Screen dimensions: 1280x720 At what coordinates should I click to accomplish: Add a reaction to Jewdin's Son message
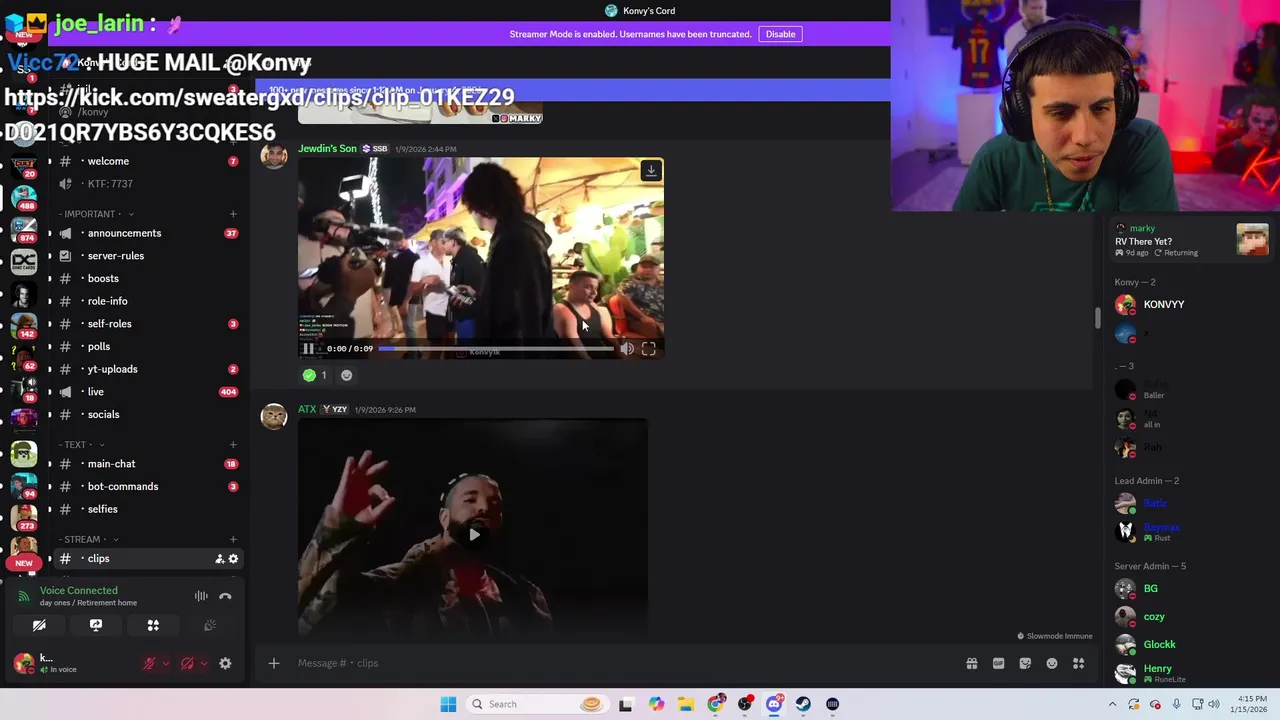point(347,375)
